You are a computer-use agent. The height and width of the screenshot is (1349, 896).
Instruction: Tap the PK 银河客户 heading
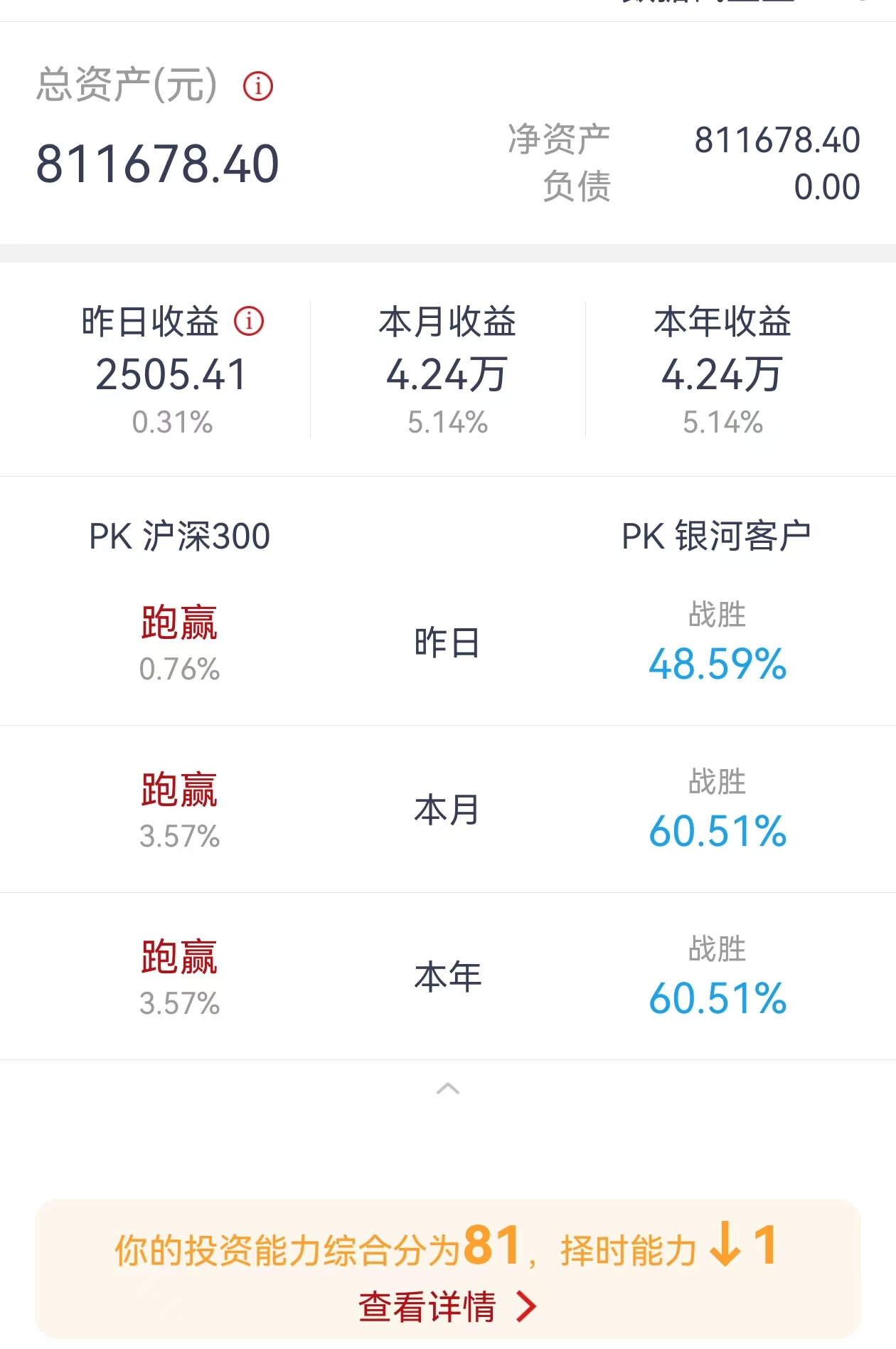pyautogui.click(x=716, y=536)
